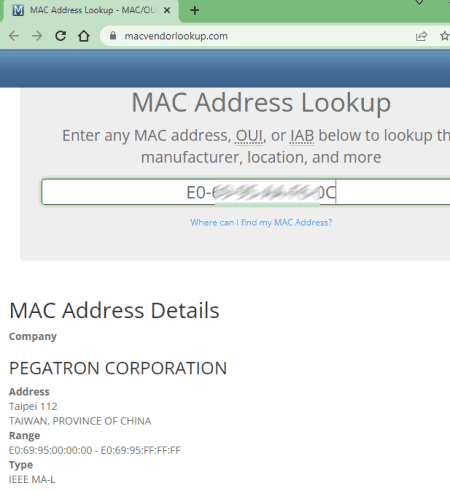Viewport: 450px width, 491px height.
Task: Click the MAC address search input field
Action: coord(246,192)
